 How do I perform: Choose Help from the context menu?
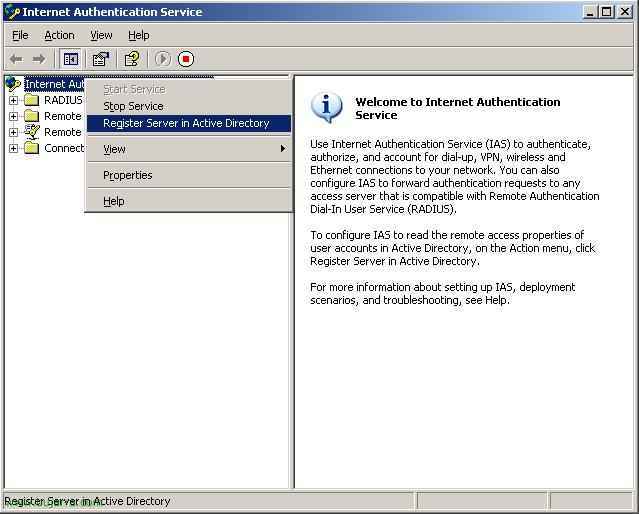189,201
